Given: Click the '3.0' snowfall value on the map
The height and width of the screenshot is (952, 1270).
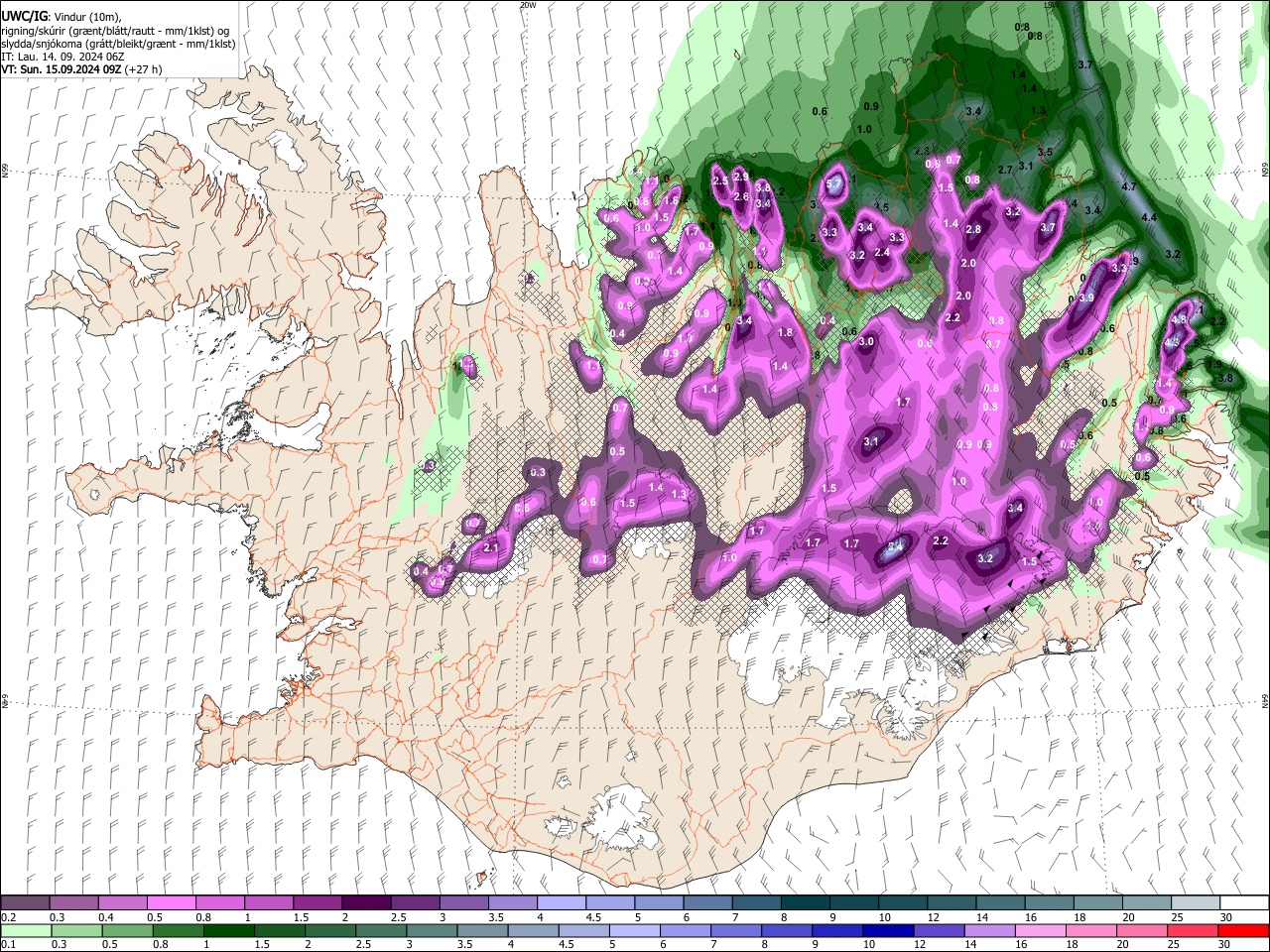Looking at the screenshot, I should pos(866,341).
